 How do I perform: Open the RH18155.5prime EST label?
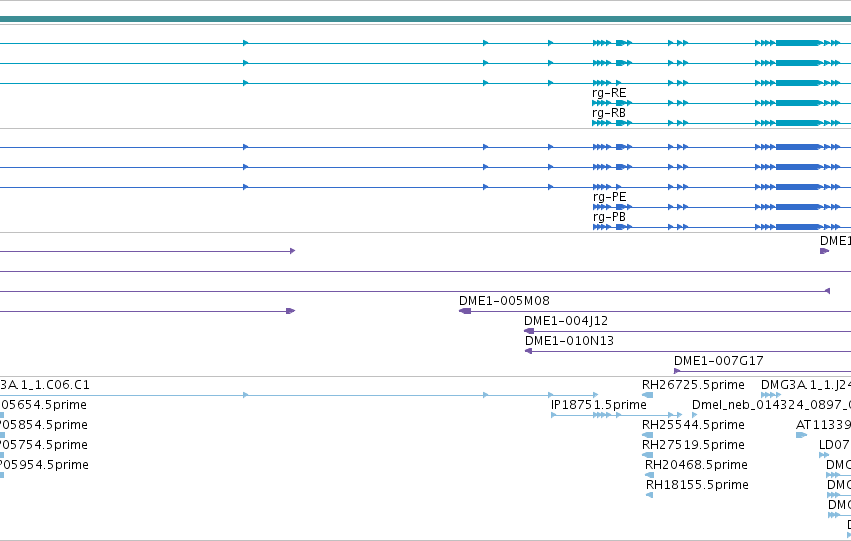pos(697,485)
